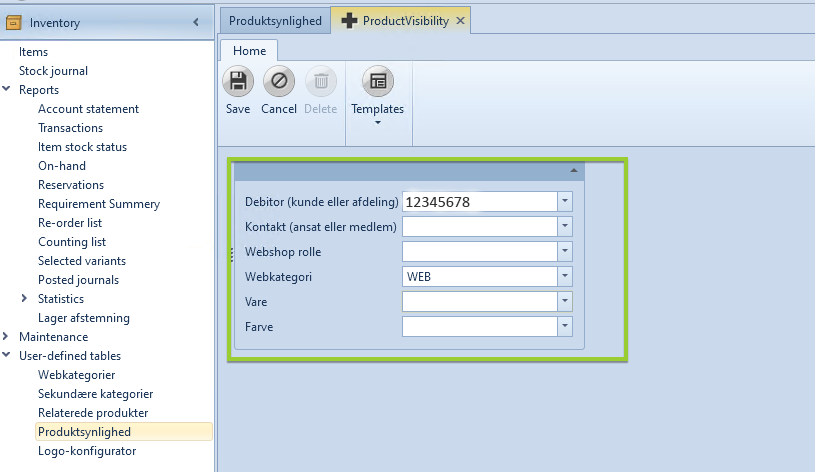Open the Transactions report
Screen dimensions: 815x472
click(x=70, y=128)
